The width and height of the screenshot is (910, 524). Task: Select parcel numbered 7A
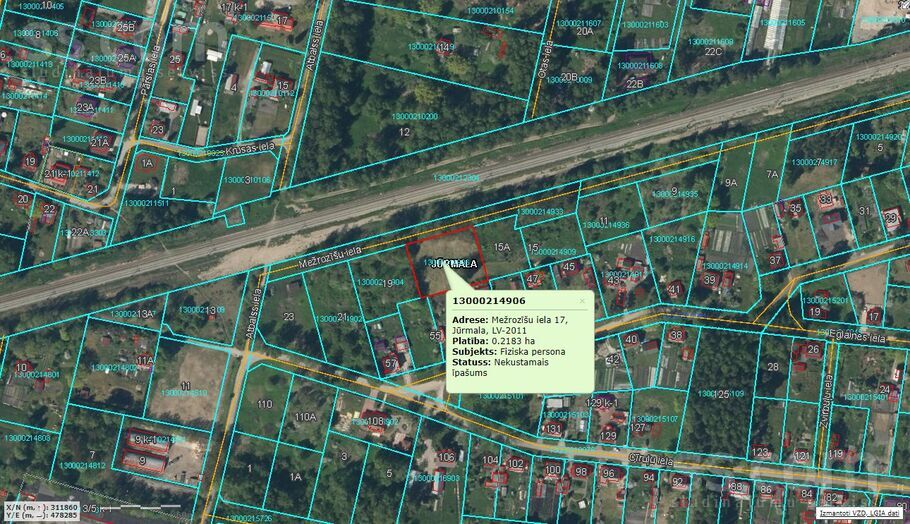coord(771,174)
